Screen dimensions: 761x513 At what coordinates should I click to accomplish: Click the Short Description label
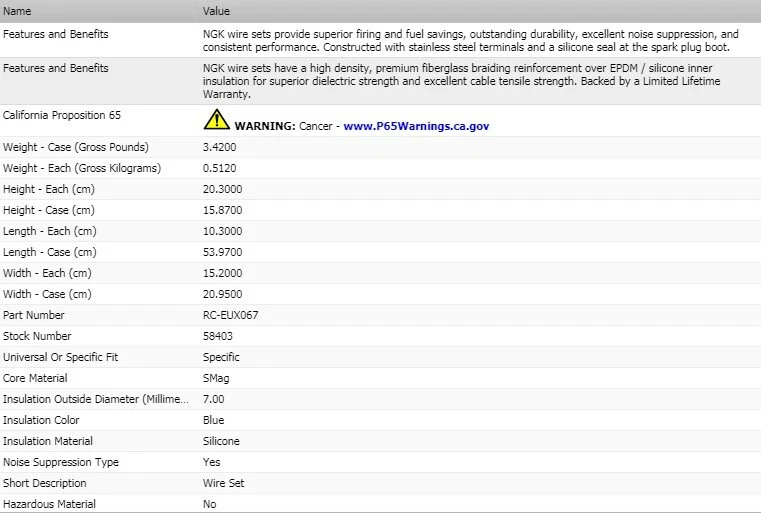pyautogui.click(x=45, y=483)
